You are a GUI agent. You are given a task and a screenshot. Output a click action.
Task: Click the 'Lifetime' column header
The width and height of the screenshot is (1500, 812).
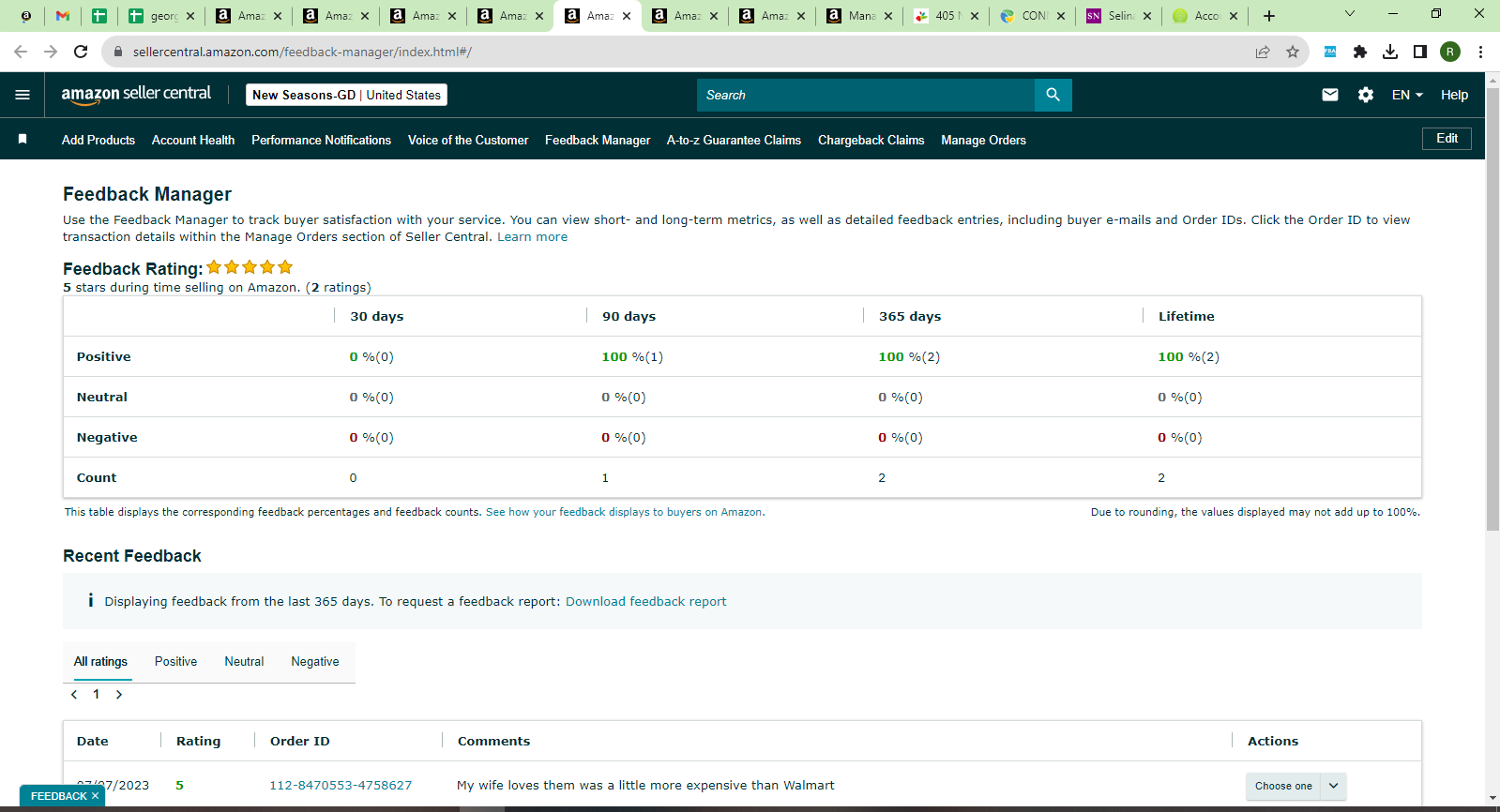pyautogui.click(x=1186, y=317)
